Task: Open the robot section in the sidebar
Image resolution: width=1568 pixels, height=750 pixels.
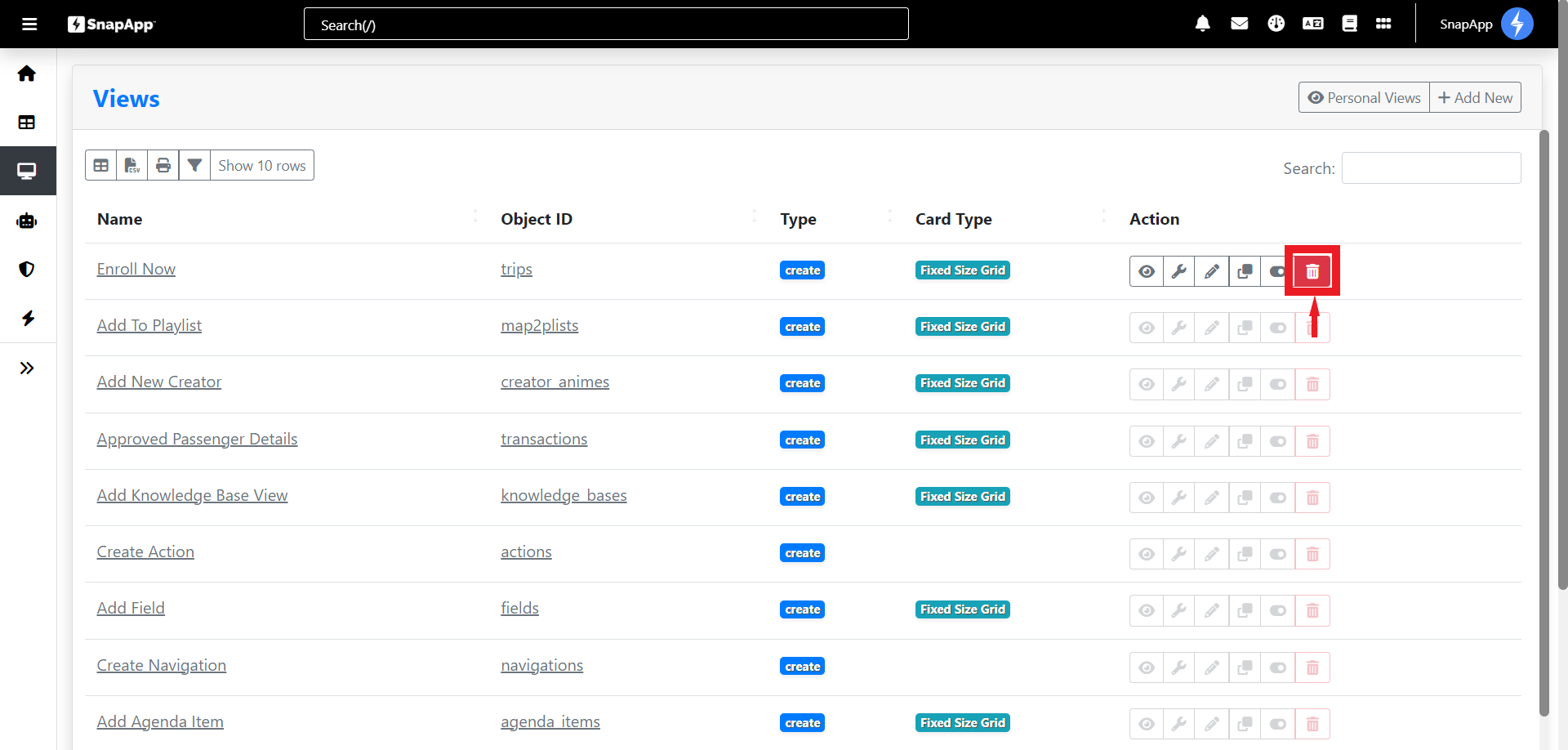Action: pyautogui.click(x=27, y=221)
